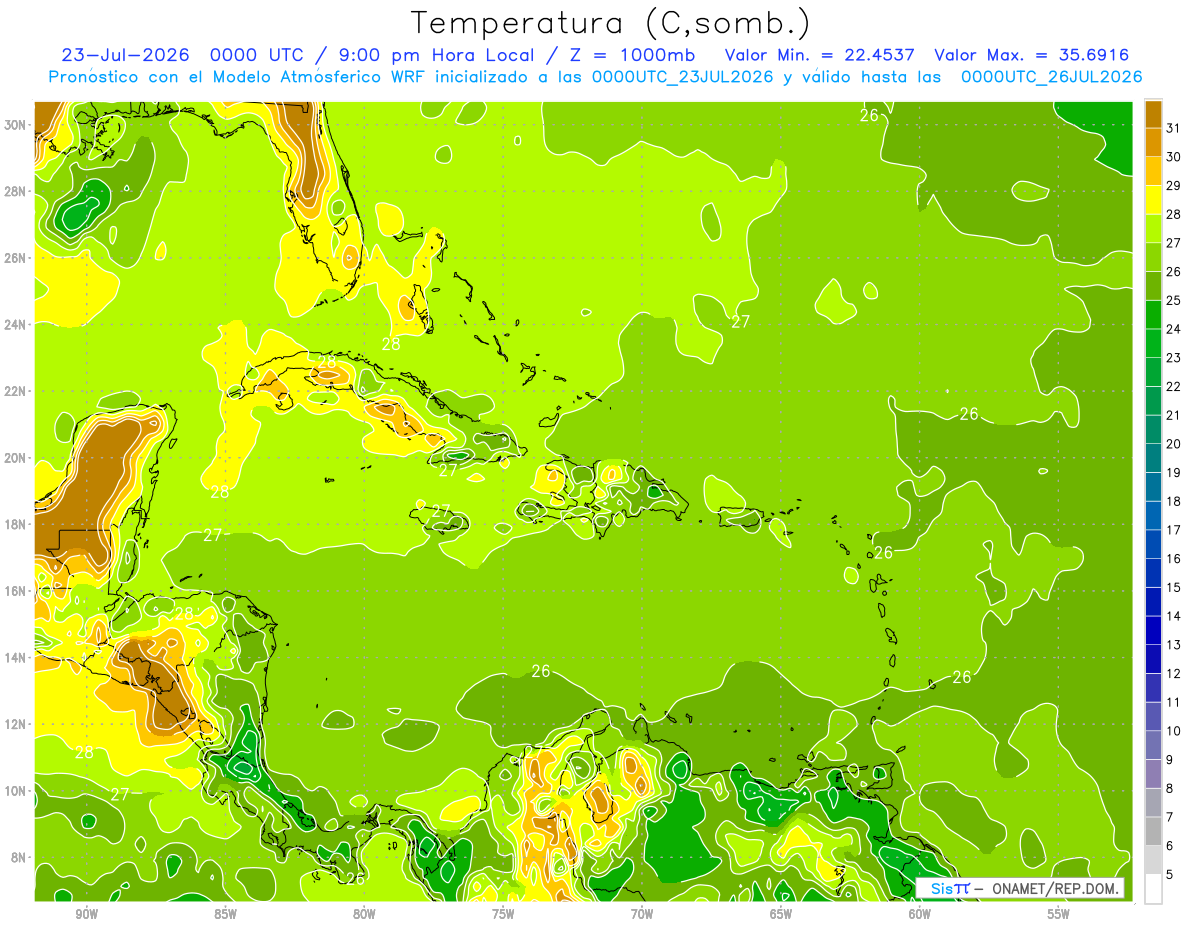Screen dimensions: 1200x927
Task: Click the 85W longitude axis label
Action: (x=225, y=914)
